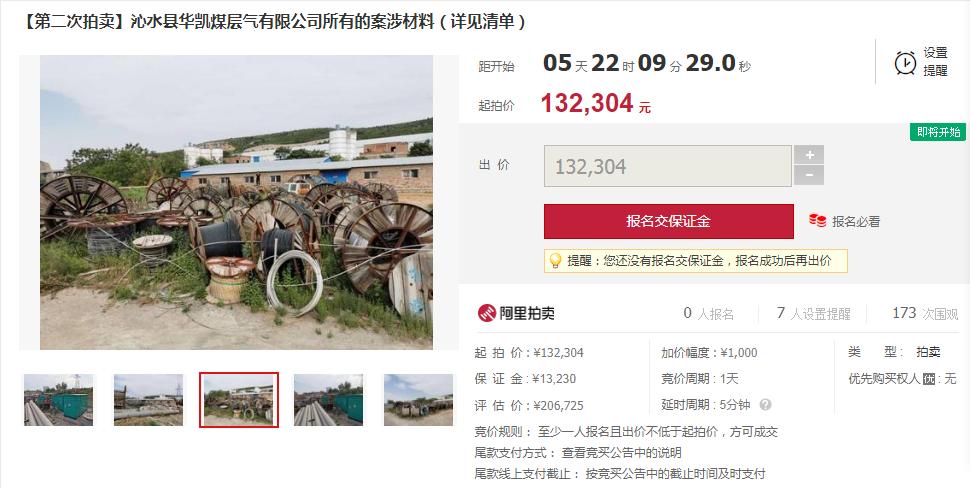Click the auction title text
970x488 pixels.
click(x=273, y=22)
